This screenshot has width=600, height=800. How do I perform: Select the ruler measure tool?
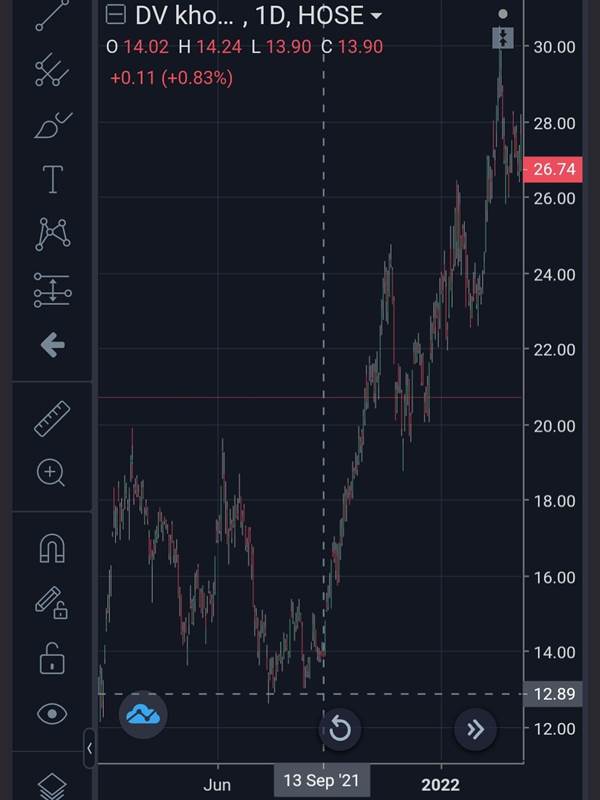(52, 419)
